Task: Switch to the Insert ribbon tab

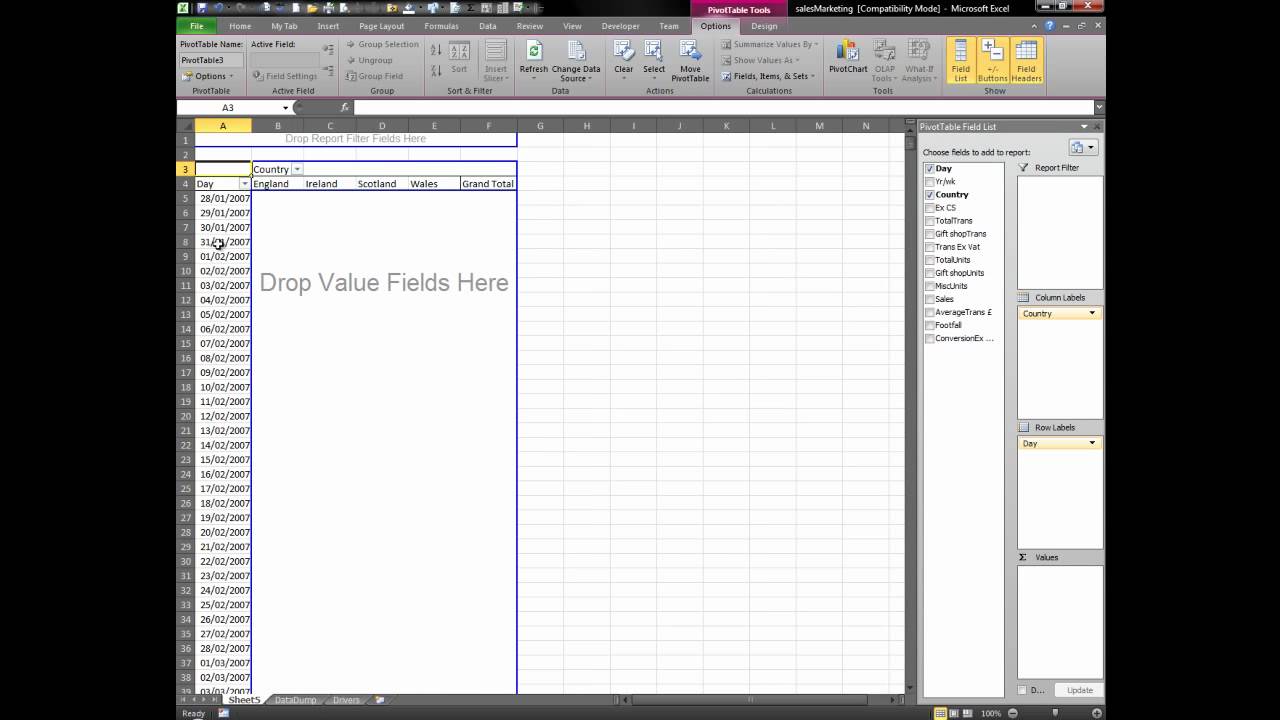Action: tap(328, 26)
